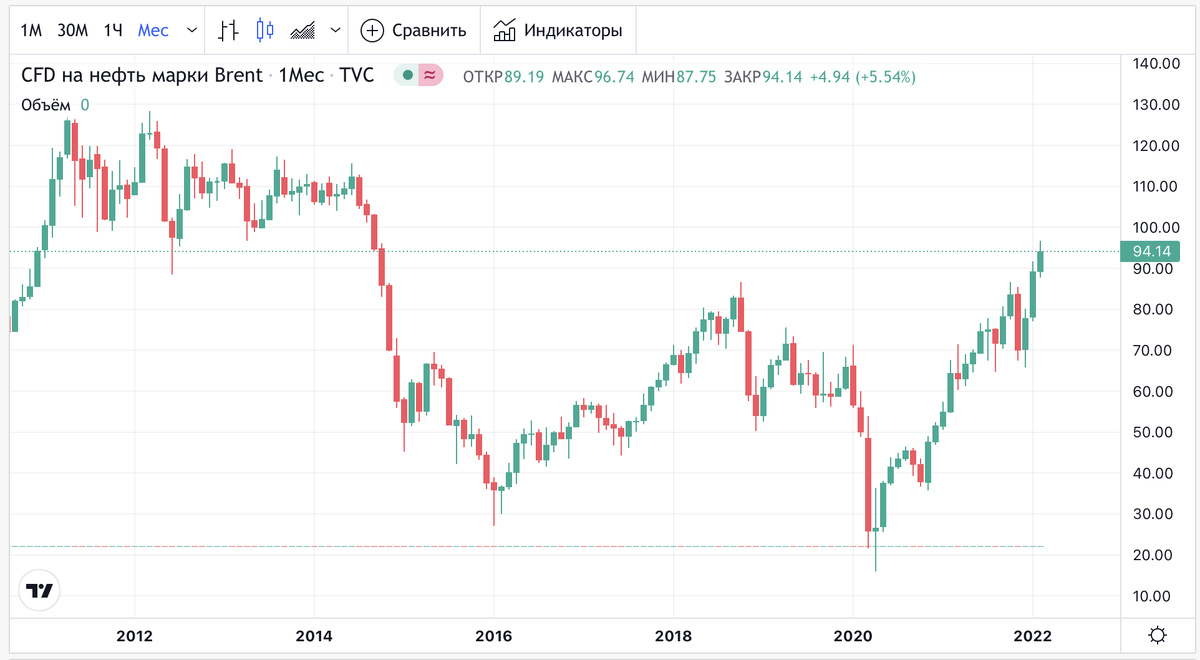Select the area chart style icon
The height and width of the screenshot is (660, 1200).
point(303,30)
